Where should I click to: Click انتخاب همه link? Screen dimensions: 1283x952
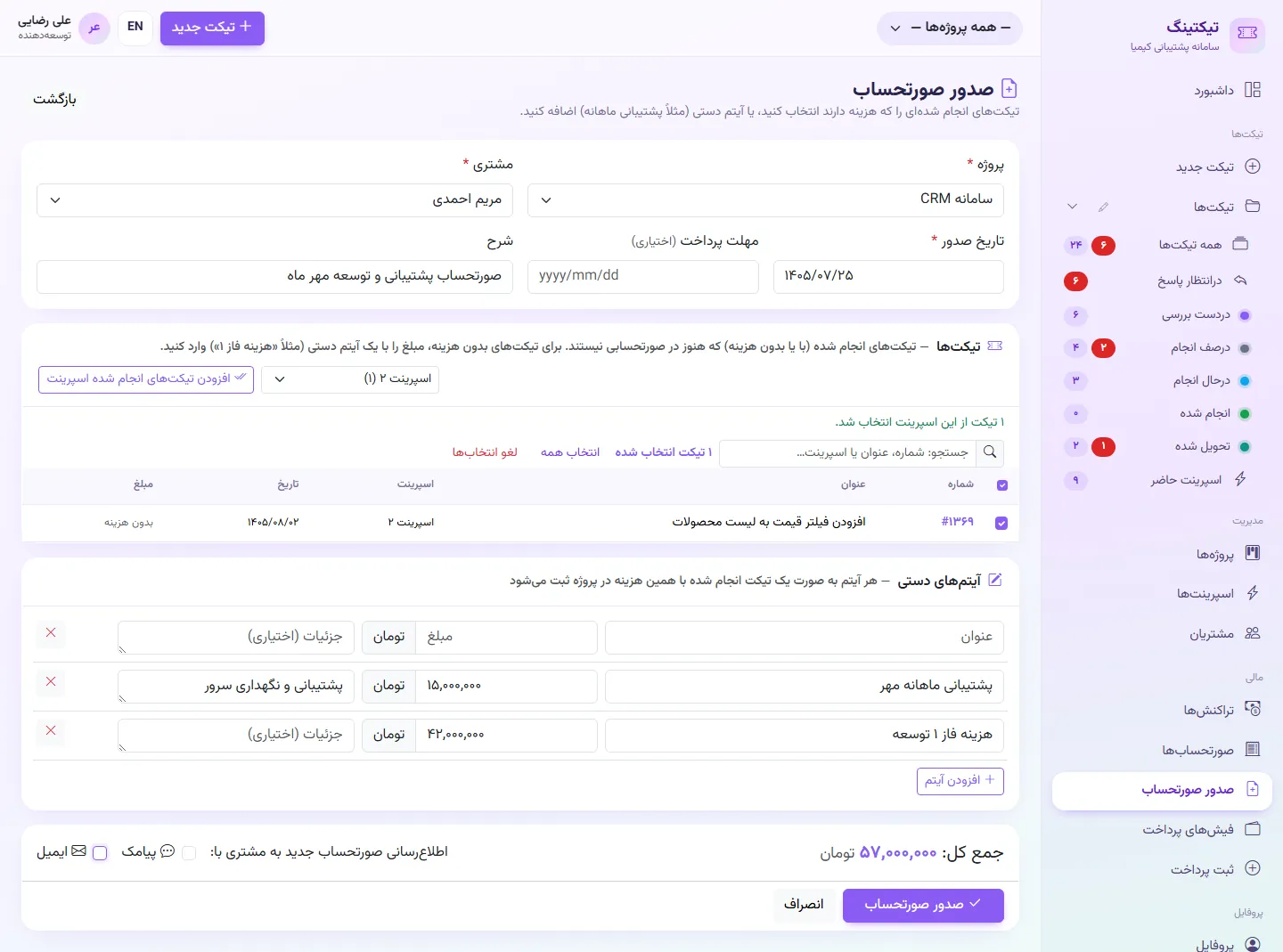[x=570, y=452]
